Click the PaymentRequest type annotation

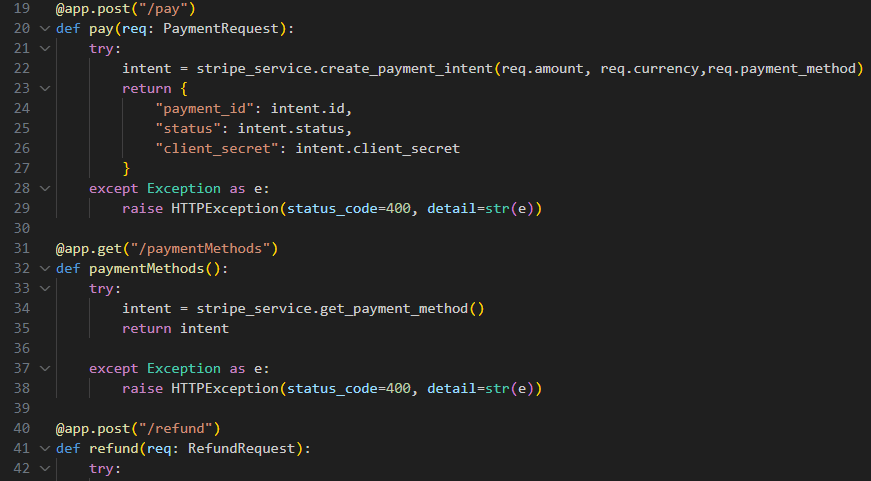(x=221, y=28)
